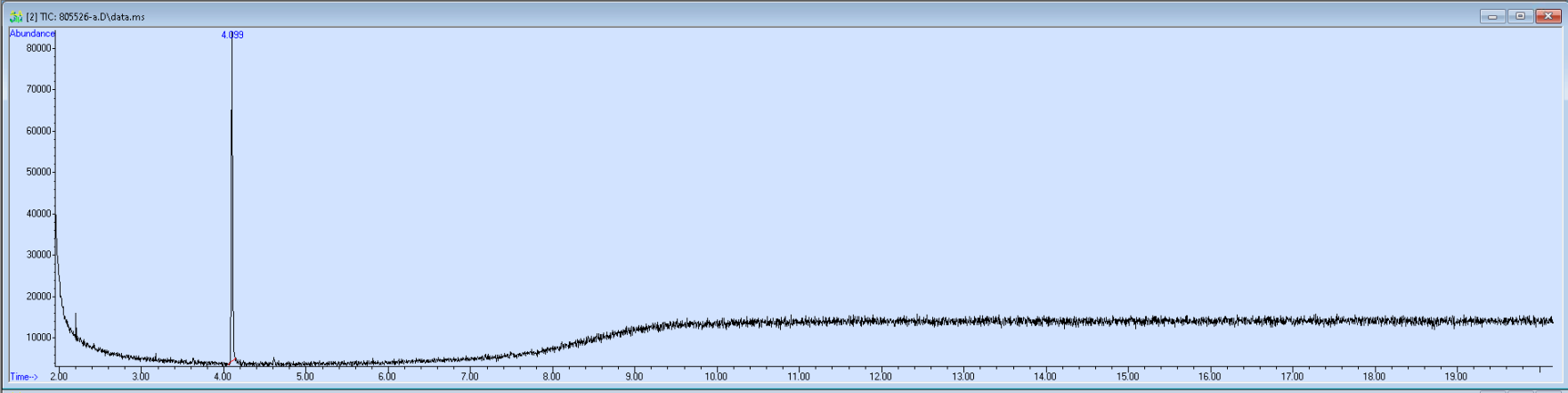The height and width of the screenshot is (393, 1568).
Task: Click the 40000 abundance tick label
Action: (39, 214)
